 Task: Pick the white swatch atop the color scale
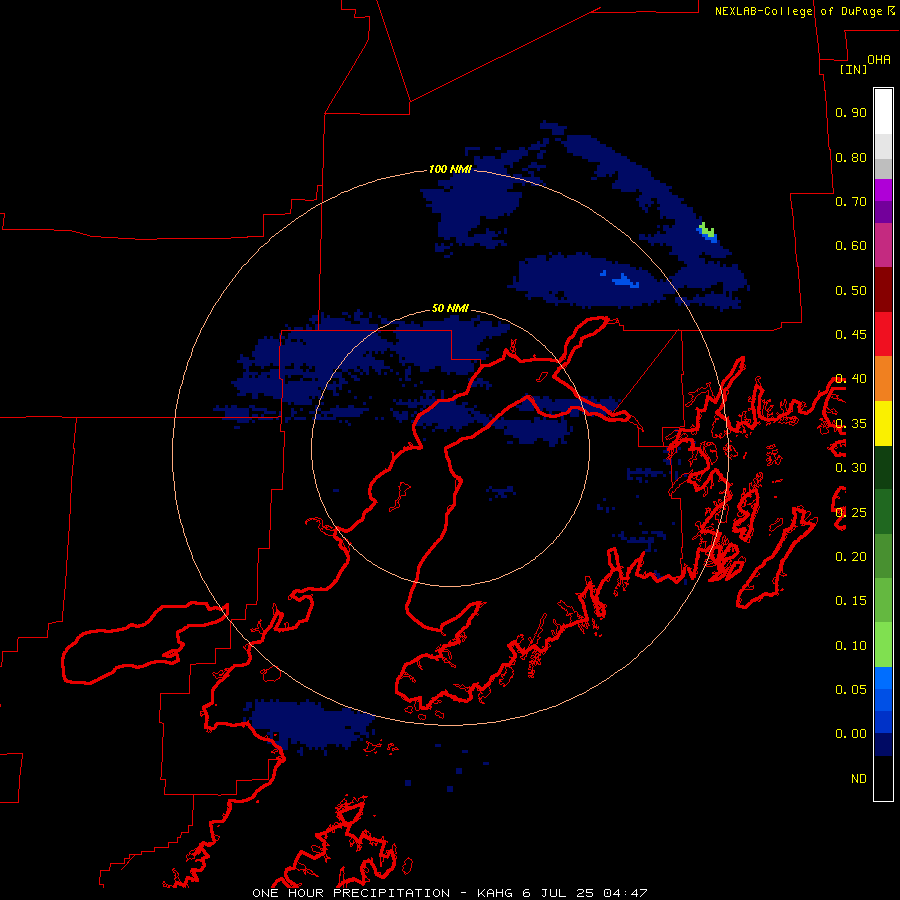[883, 111]
